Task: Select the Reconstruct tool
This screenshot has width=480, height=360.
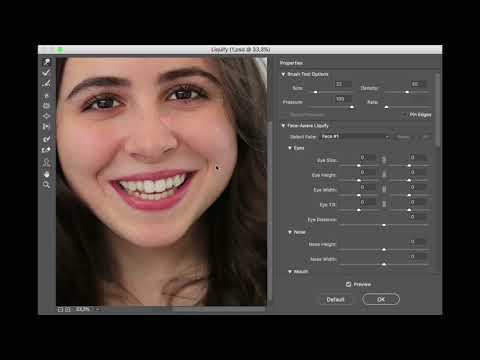Action: (46, 73)
